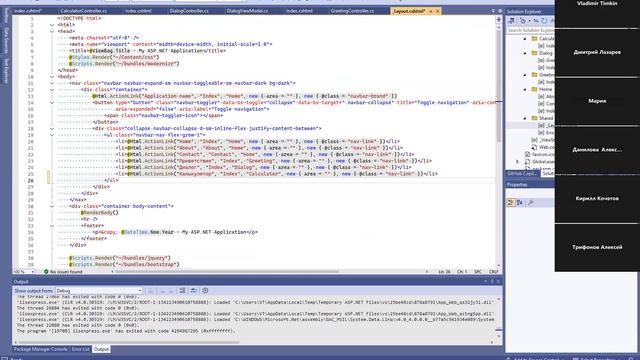Switch to the CalculatorController.cs tab

click(x=84, y=11)
